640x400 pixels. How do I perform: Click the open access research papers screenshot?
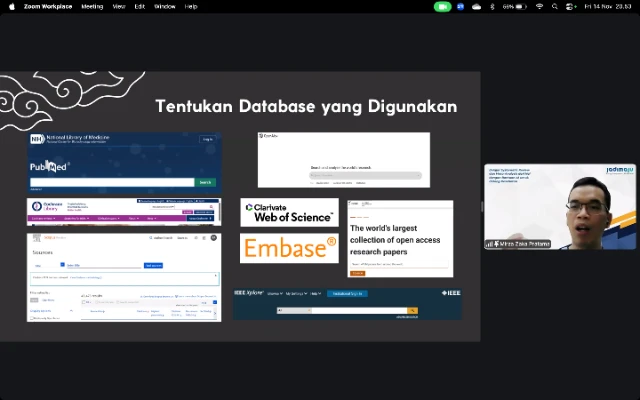(400, 239)
